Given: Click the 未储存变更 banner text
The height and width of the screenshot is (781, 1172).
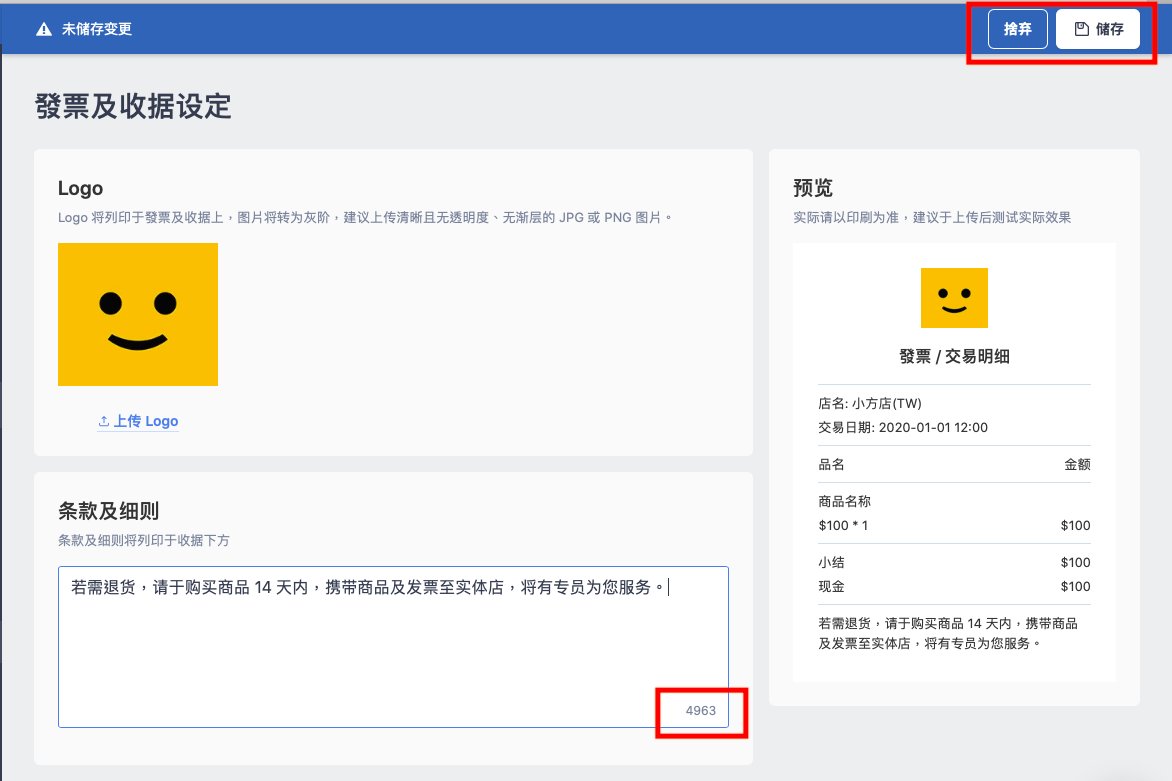Looking at the screenshot, I should 96,29.
